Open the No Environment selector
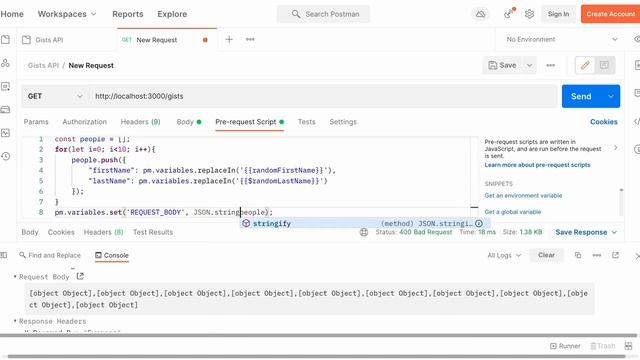This screenshot has height=360, width=640. tap(562, 39)
